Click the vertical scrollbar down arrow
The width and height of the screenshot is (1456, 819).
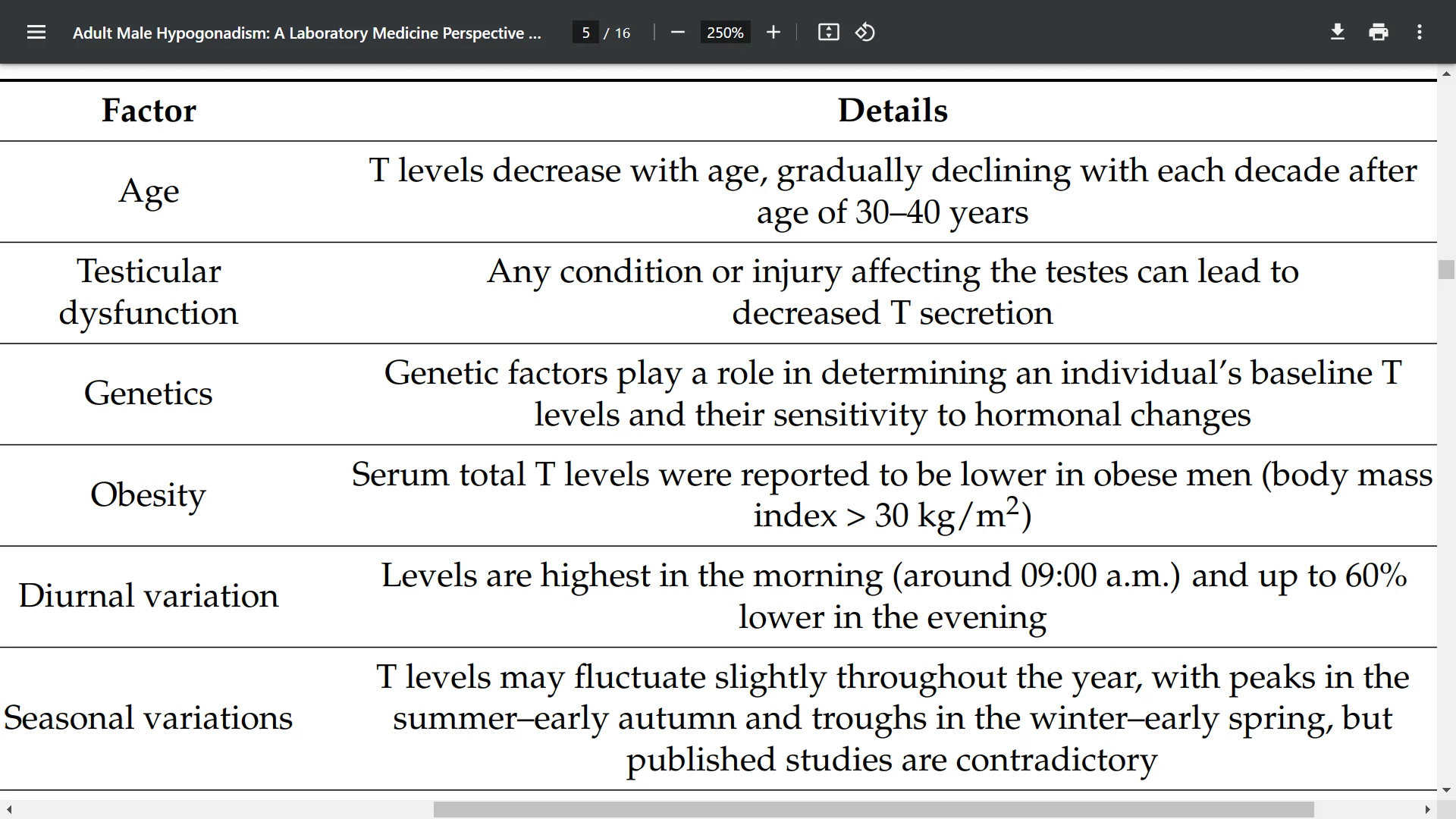[x=1447, y=789]
